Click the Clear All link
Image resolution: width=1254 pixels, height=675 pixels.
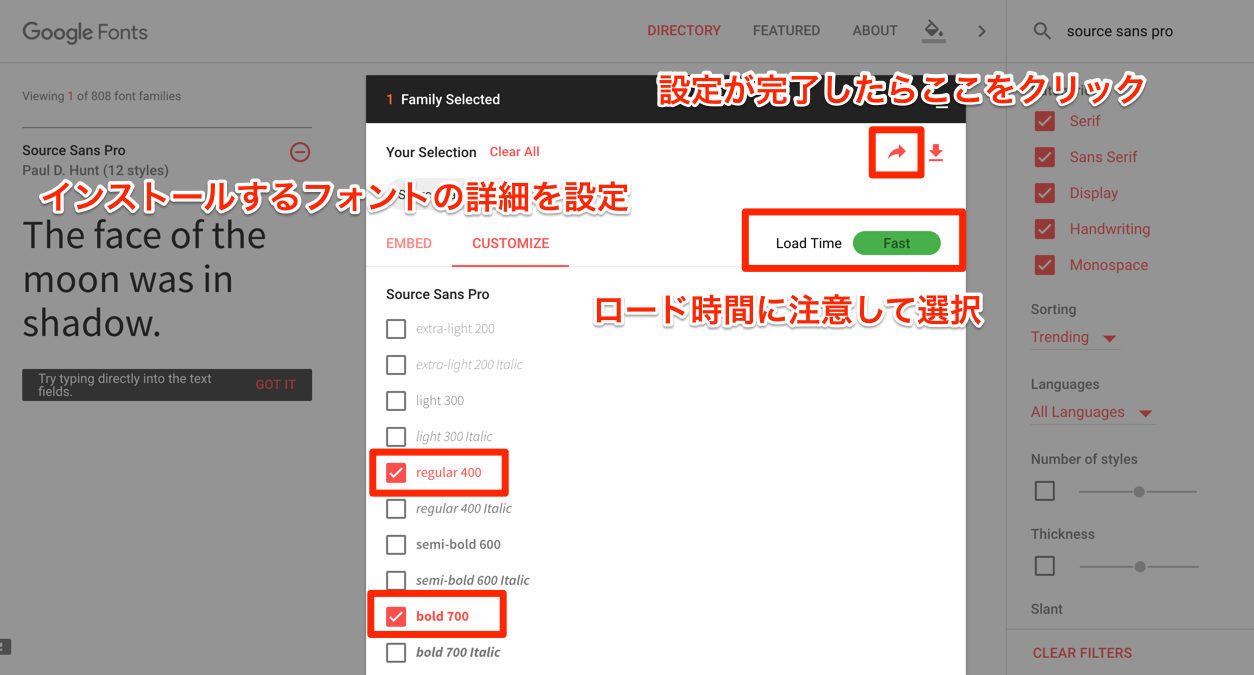click(514, 152)
